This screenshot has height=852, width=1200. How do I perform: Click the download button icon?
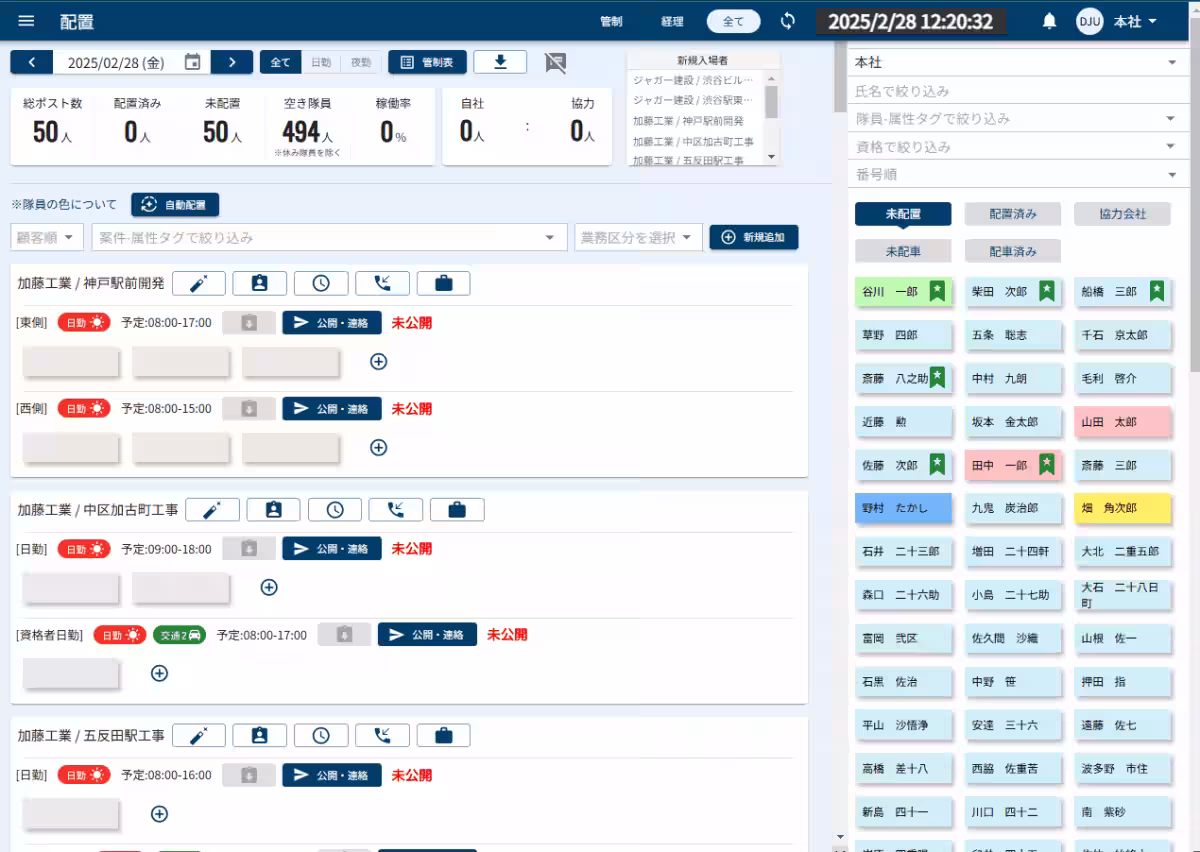(500, 62)
